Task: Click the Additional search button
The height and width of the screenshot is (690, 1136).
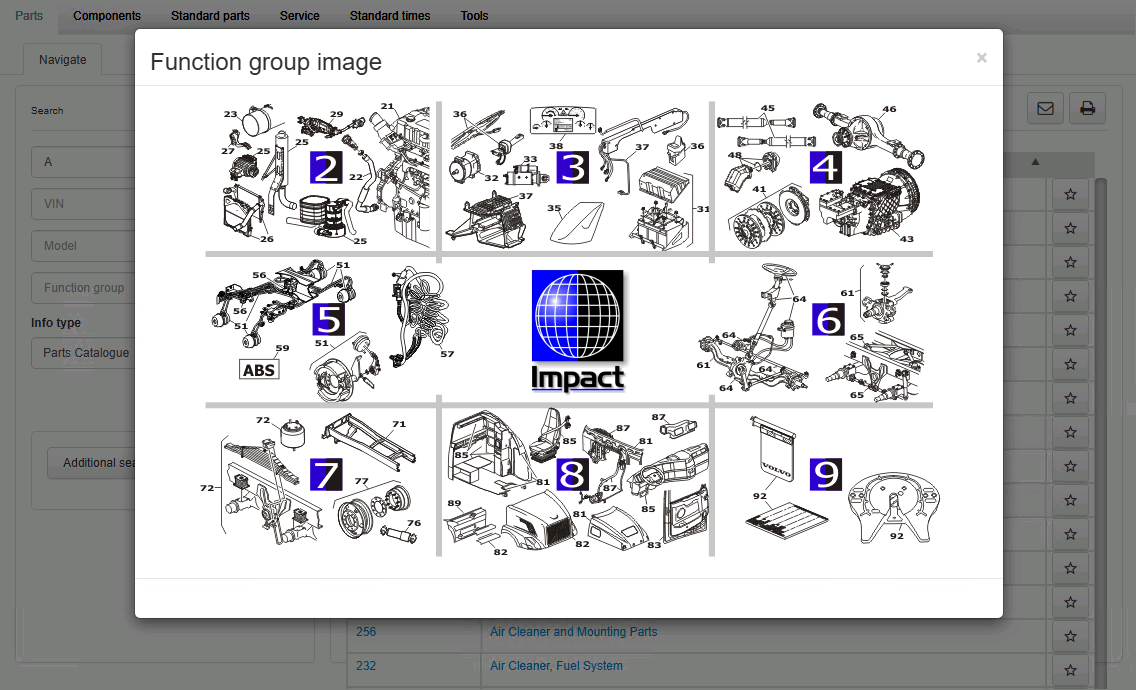Action: (92, 463)
